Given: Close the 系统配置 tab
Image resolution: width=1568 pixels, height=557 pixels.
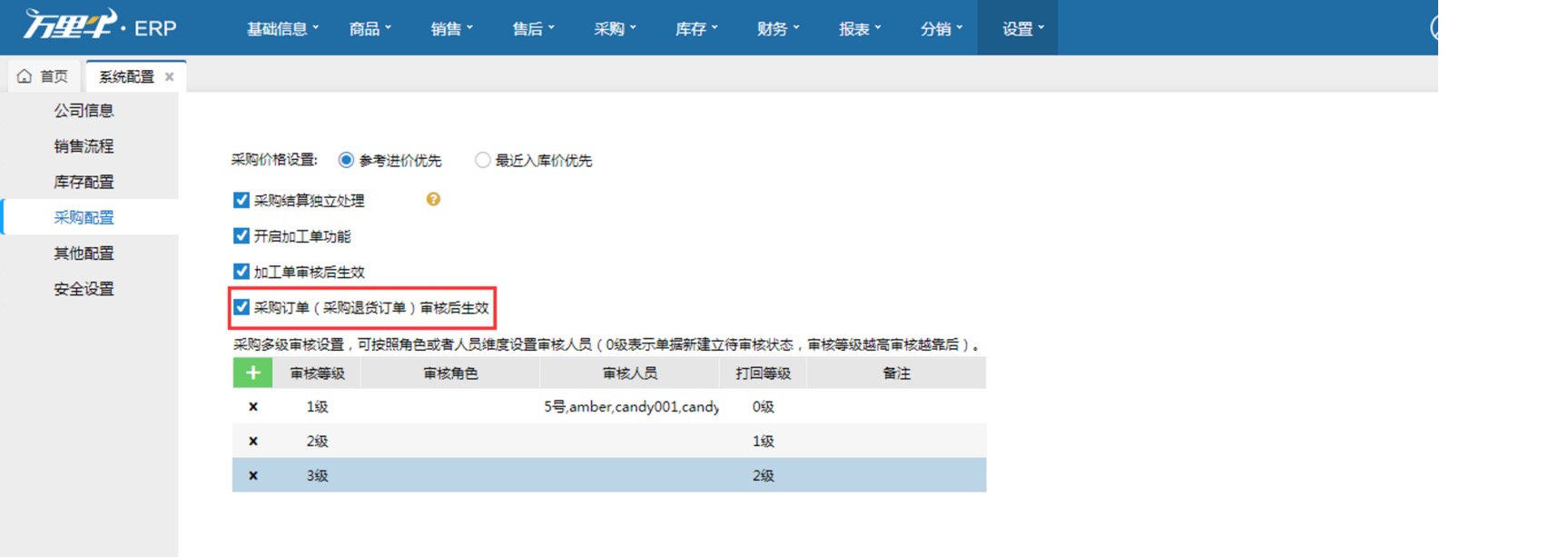Looking at the screenshot, I should tap(169, 77).
